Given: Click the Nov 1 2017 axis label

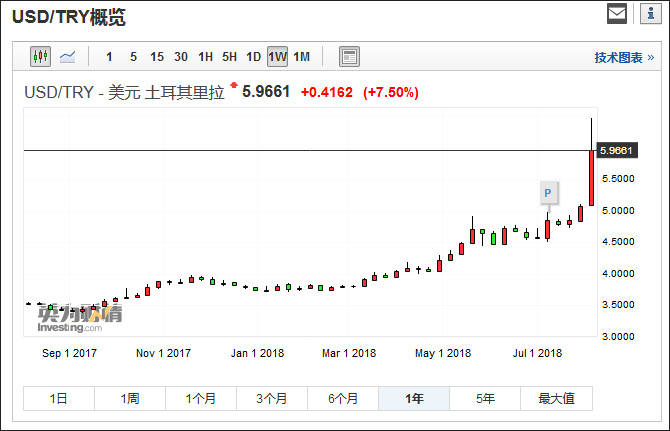Looking at the screenshot, I should pyautogui.click(x=163, y=353).
